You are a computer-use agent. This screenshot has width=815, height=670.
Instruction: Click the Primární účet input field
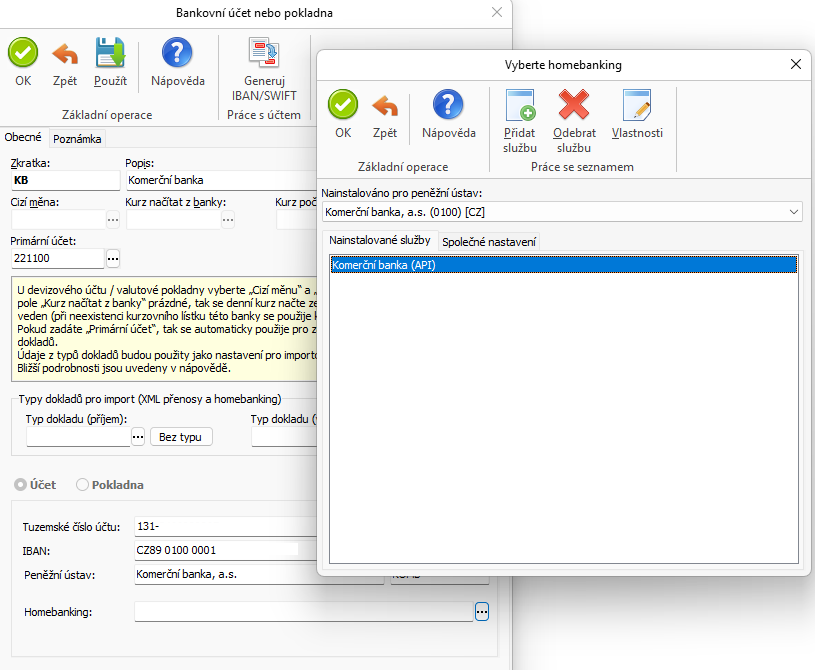[x=58, y=258]
